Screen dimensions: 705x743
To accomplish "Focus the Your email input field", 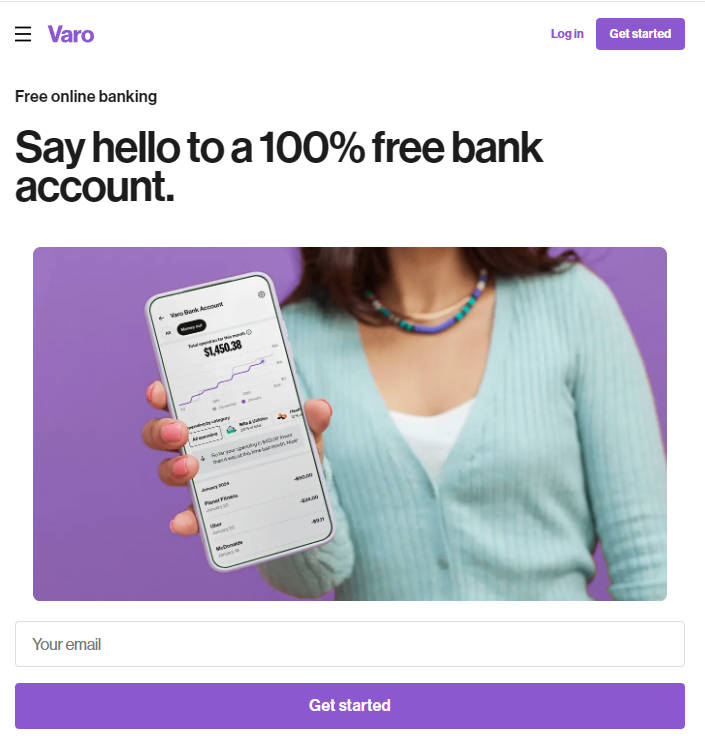I will (x=350, y=644).
